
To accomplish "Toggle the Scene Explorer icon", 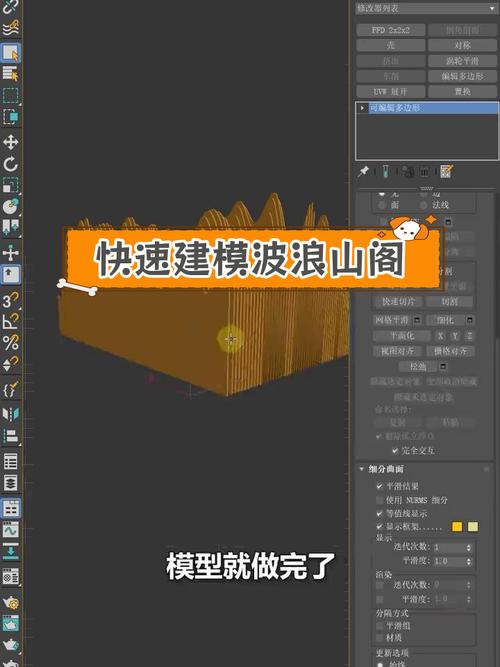I will tap(11, 462).
